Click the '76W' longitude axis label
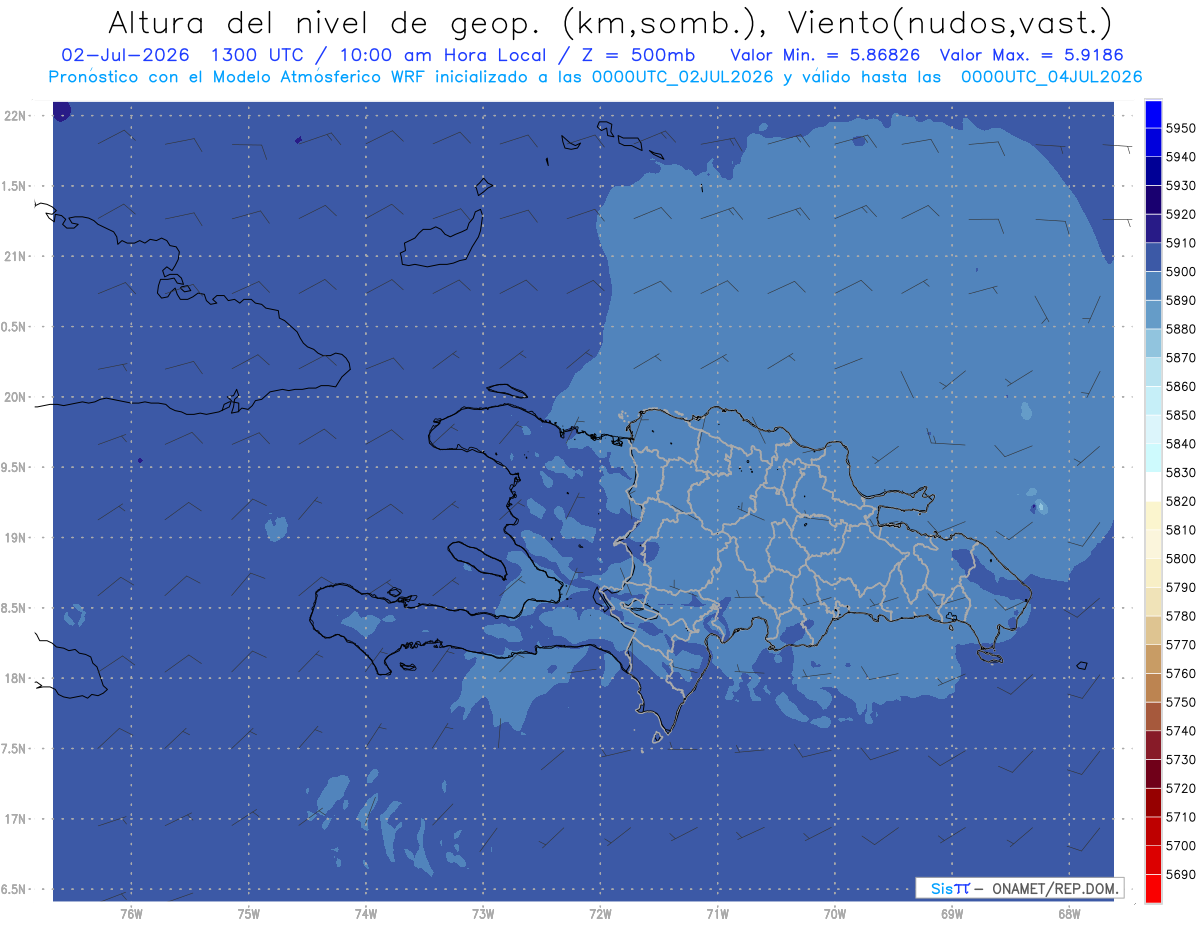This screenshot has width=1200, height=927. [131, 914]
